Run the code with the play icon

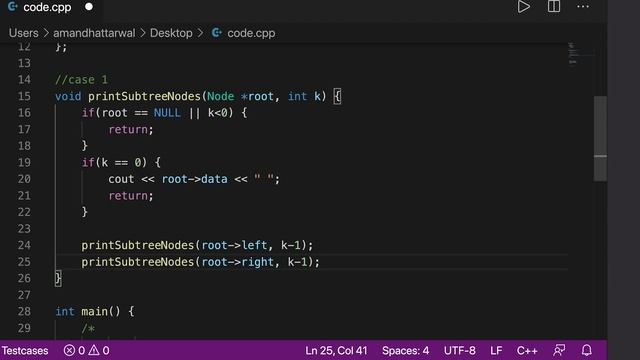(x=524, y=7)
